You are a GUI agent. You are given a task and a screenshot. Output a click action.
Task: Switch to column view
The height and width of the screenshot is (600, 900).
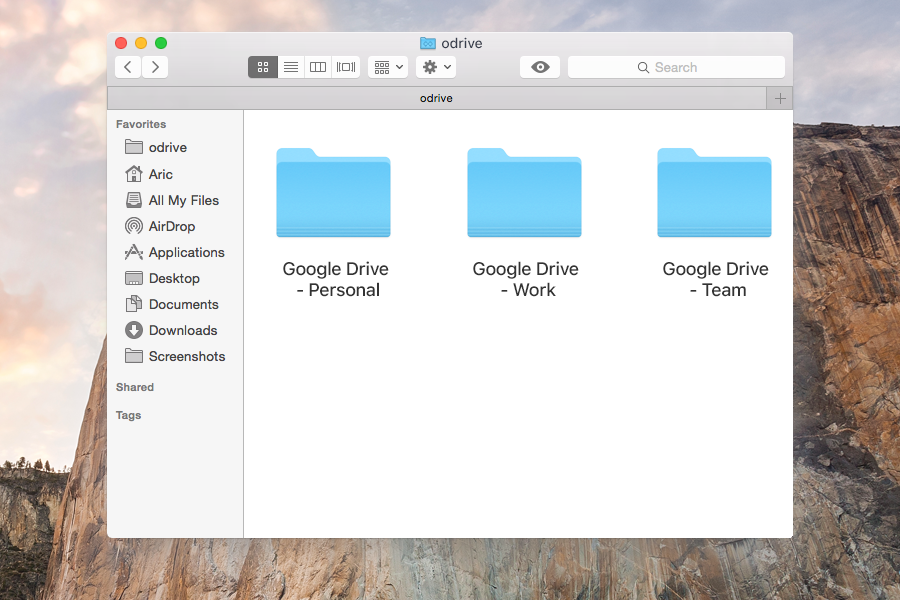coord(317,66)
